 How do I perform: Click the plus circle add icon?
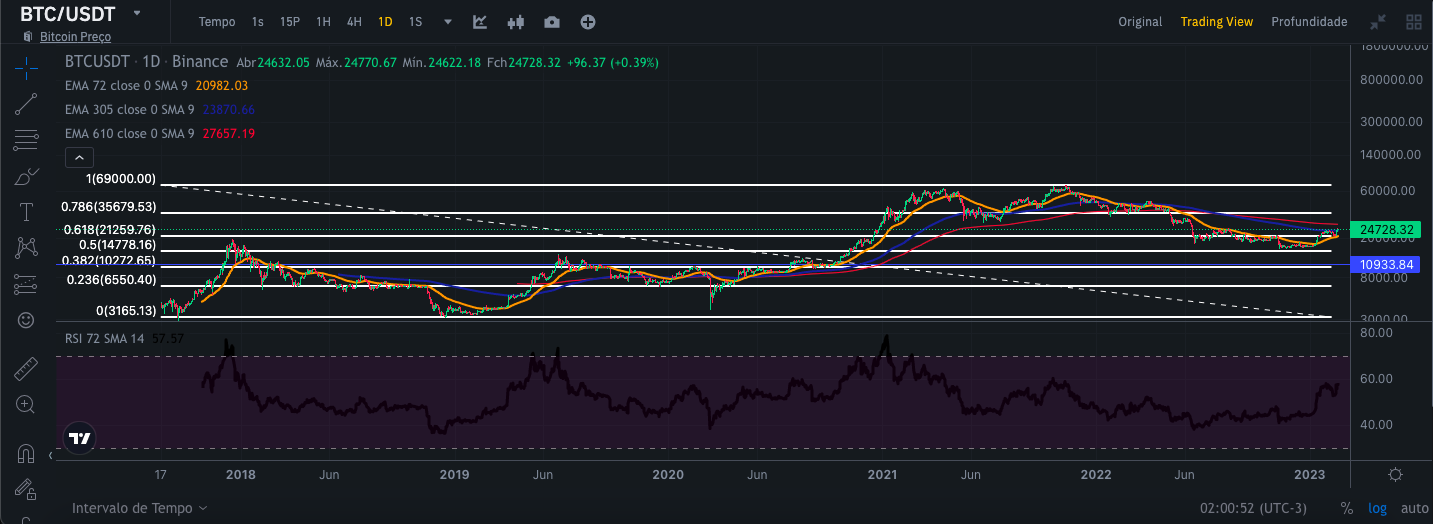pyautogui.click(x=588, y=21)
